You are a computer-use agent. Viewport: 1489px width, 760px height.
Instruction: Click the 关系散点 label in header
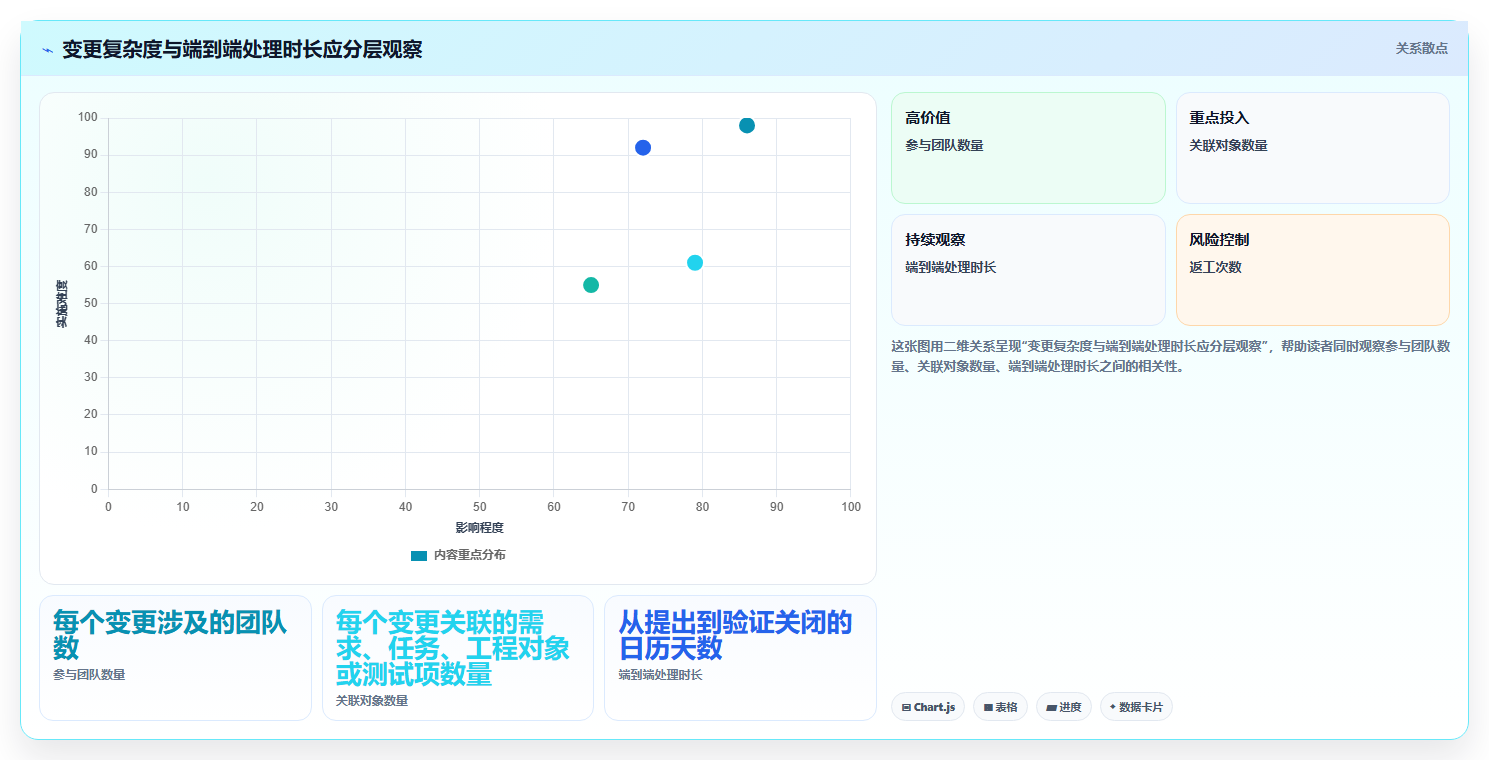point(1421,48)
